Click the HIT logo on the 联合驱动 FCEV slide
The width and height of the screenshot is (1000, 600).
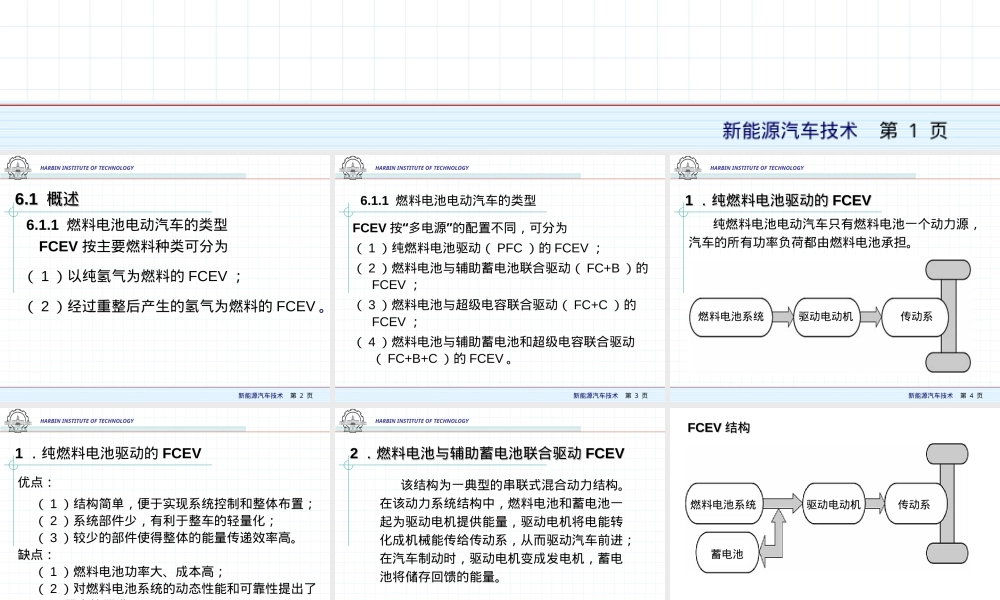tap(353, 421)
